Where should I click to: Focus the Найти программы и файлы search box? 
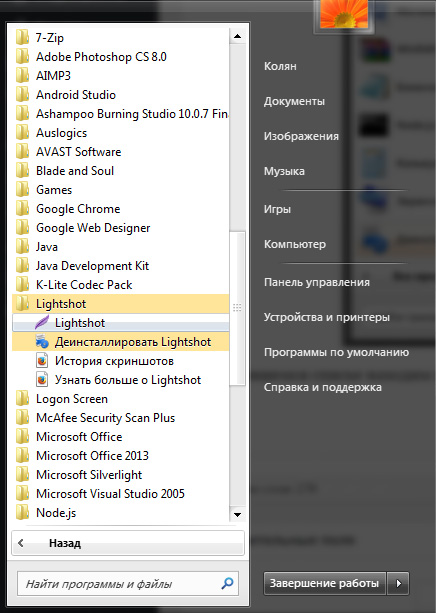pos(128,584)
